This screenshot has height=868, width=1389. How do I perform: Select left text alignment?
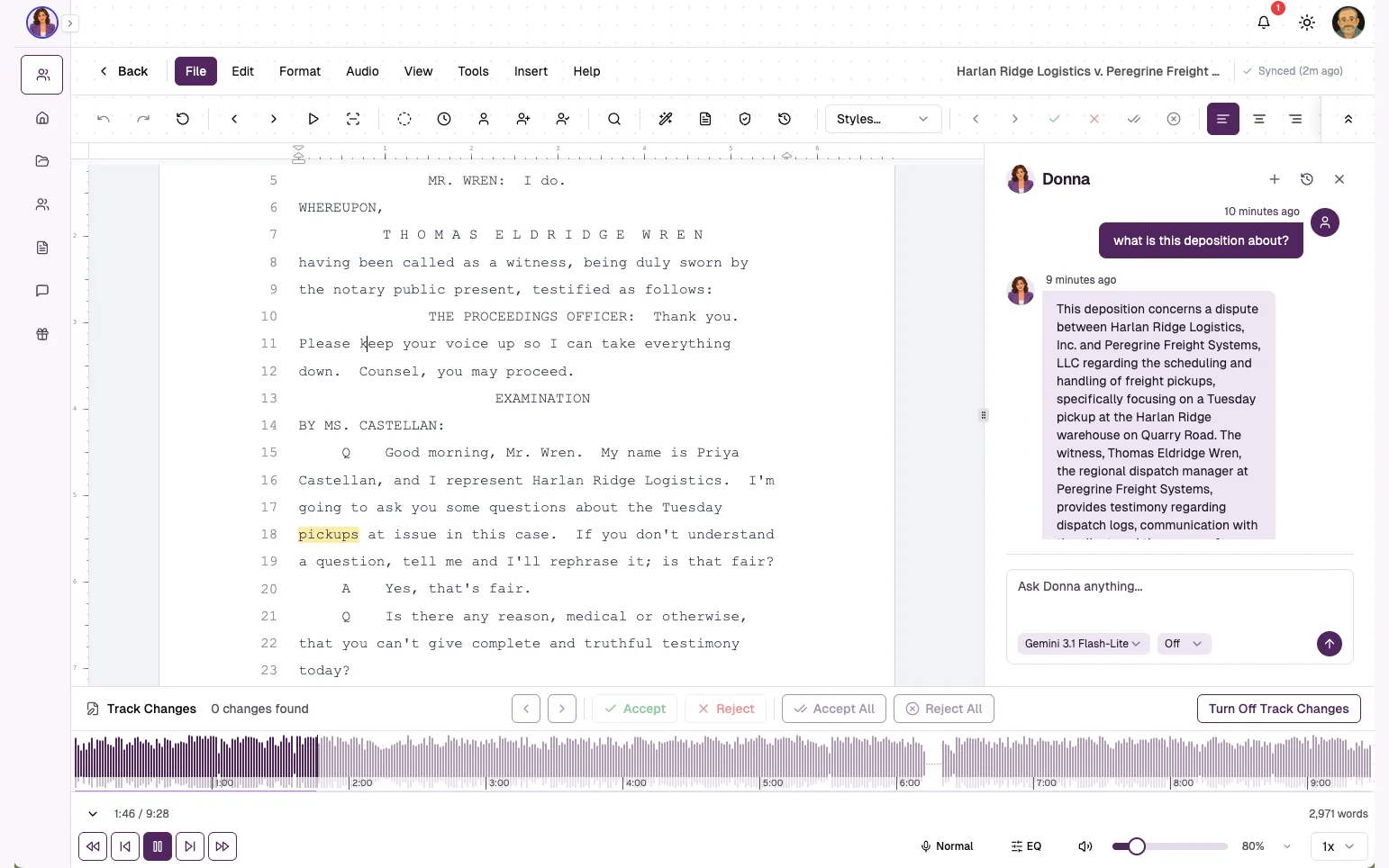click(x=1223, y=119)
